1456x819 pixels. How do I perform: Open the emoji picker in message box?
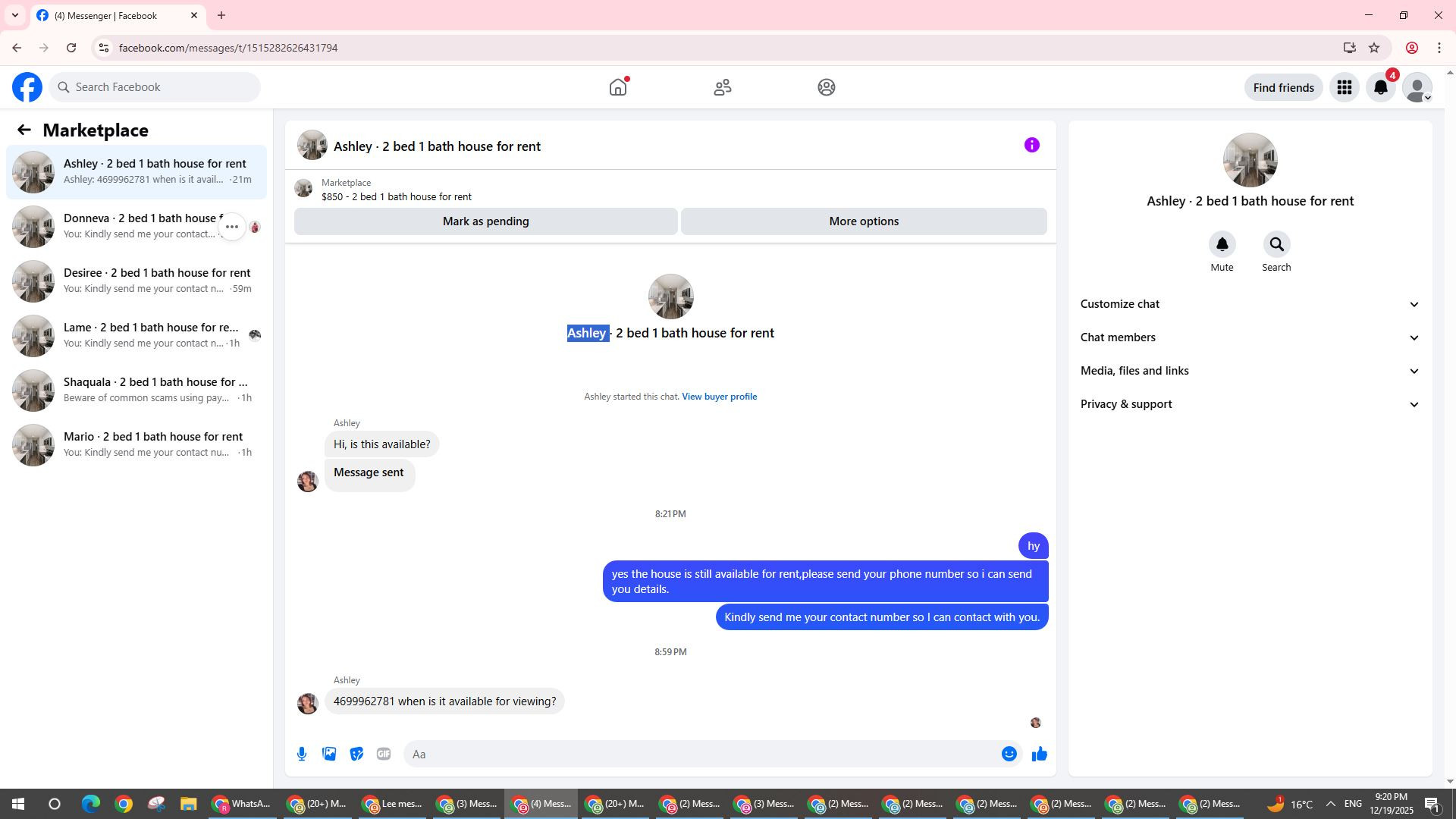pyautogui.click(x=1009, y=754)
